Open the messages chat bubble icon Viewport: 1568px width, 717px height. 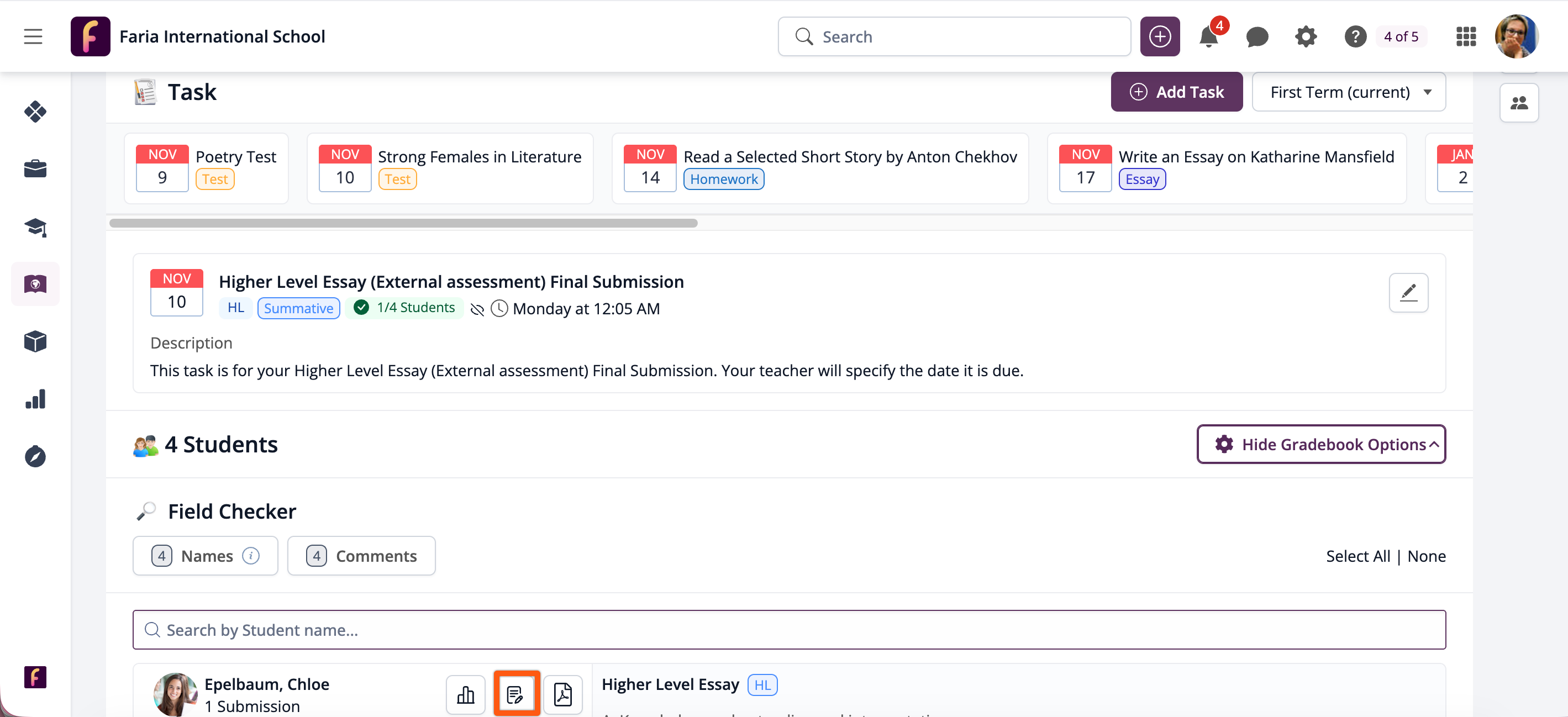click(1256, 37)
